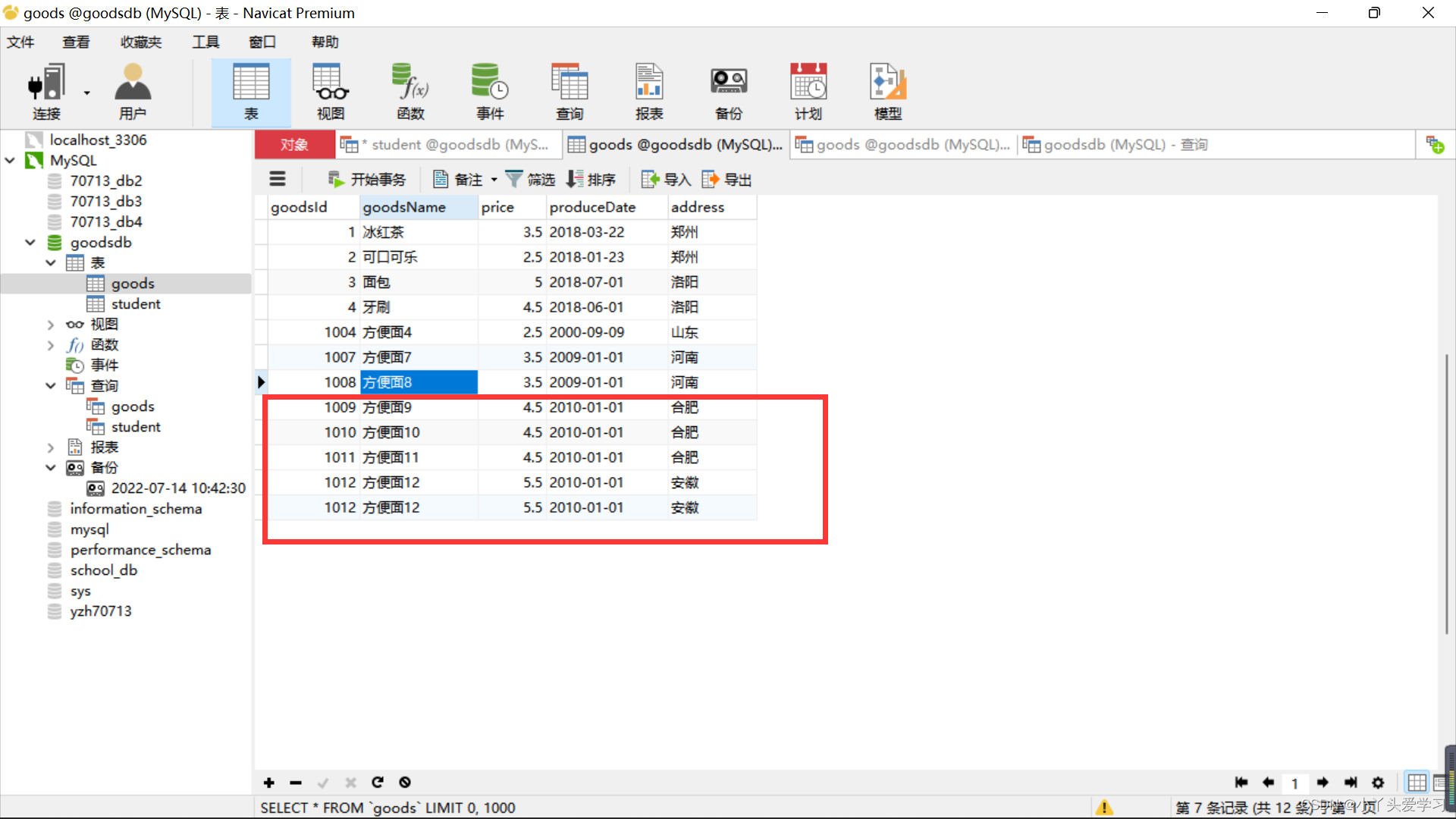
Task: Open the 工具 tools menu
Action: point(206,42)
